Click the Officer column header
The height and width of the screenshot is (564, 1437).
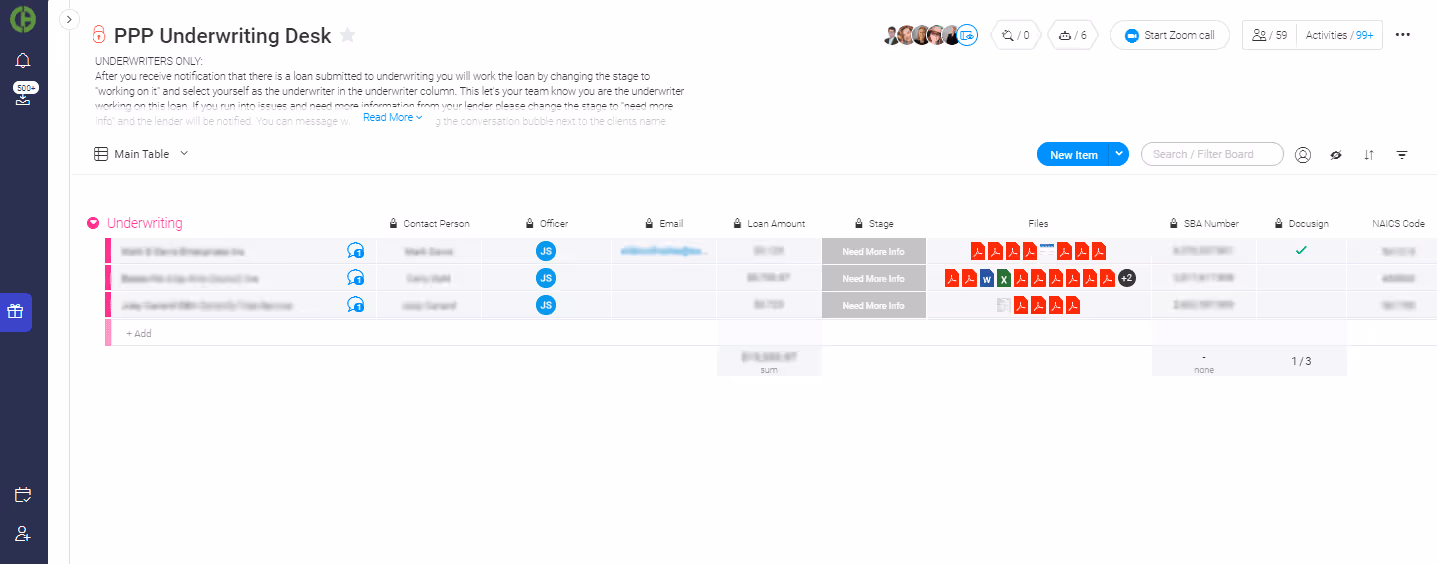(553, 224)
